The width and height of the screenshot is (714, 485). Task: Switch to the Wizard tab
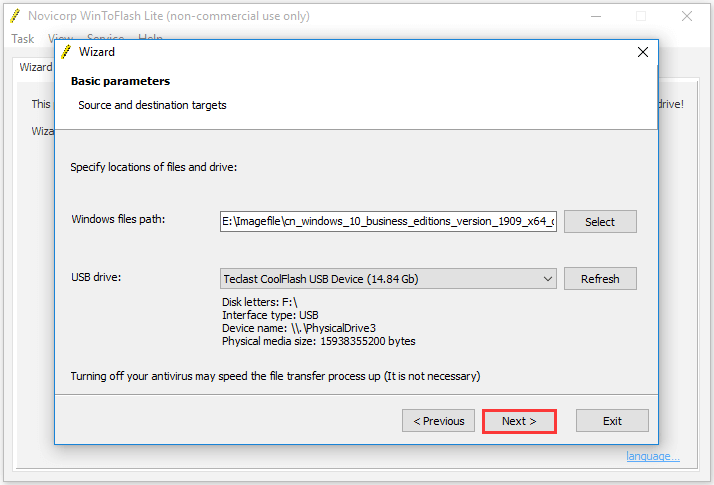pos(35,67)
